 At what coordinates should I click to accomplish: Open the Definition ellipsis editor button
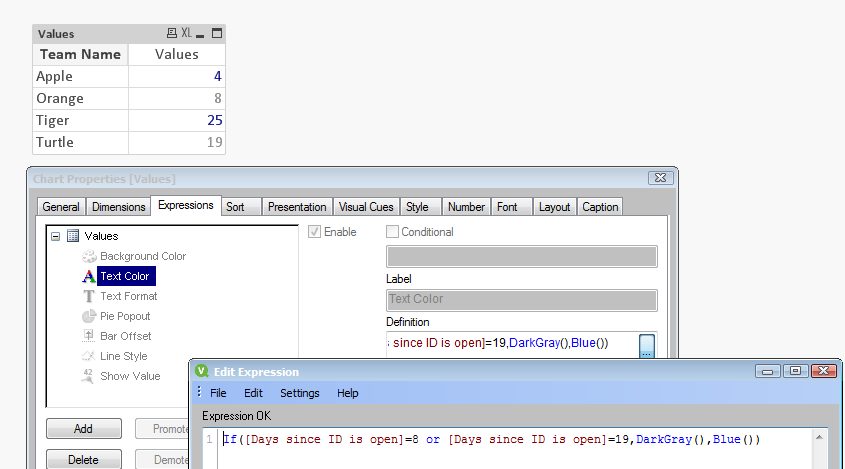point(647,347)
